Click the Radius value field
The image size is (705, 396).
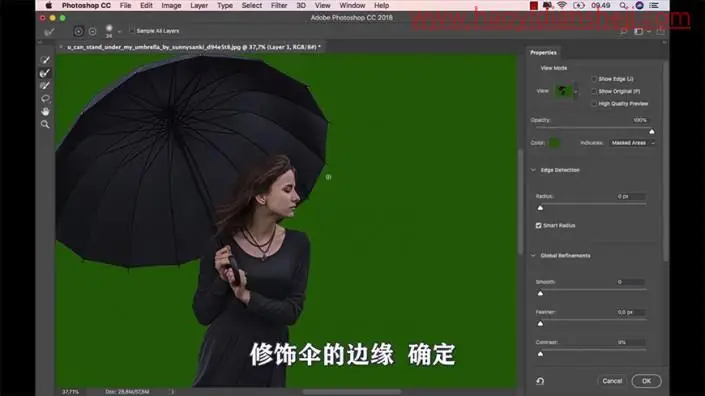click(631, 196)
